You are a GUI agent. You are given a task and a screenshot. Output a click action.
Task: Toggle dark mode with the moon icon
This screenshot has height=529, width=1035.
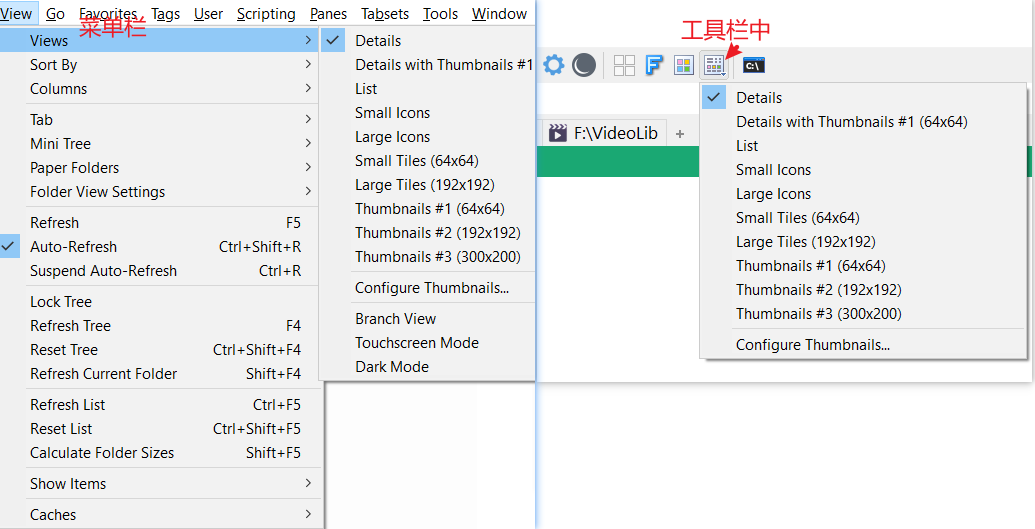coord(584,65)
